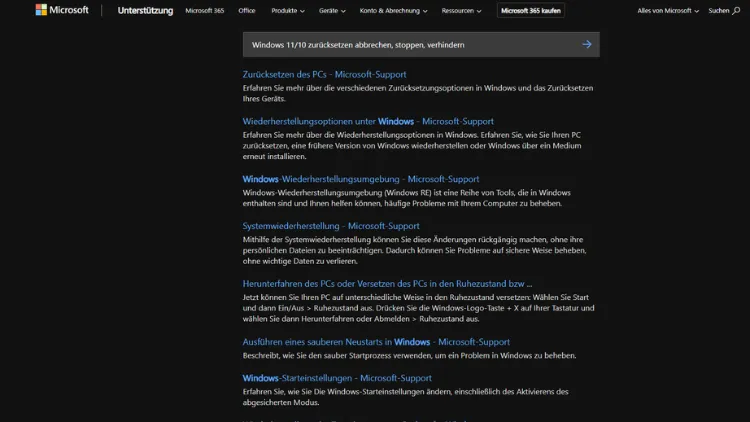Click the Microsoft logo icon
This screenshot has height=422, width=750.
41,10
